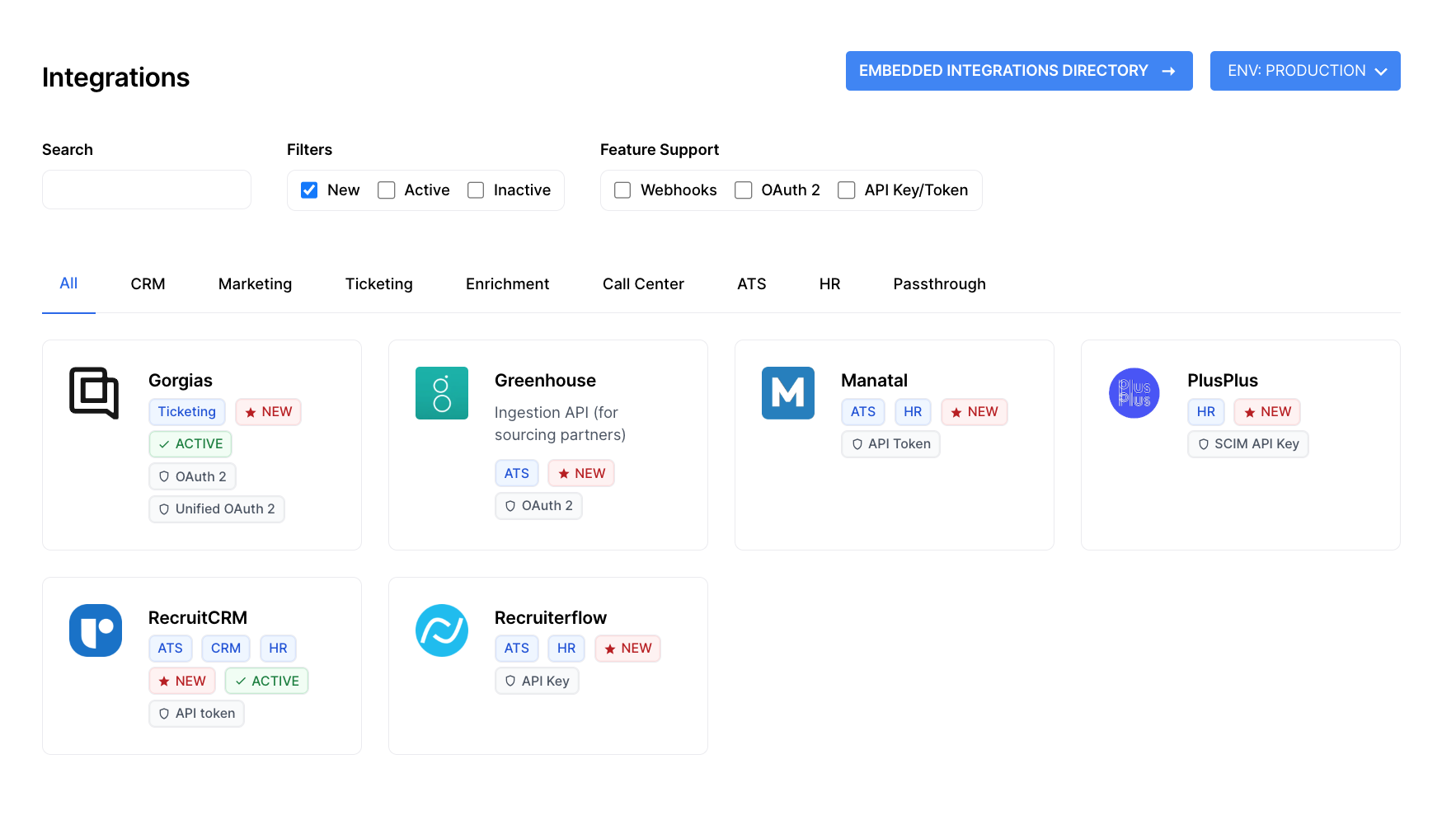Image resolution: width=1456 pixels, height=834 pixels.
Task: Click the Manatal blue M logo
Action: [787, 393]
